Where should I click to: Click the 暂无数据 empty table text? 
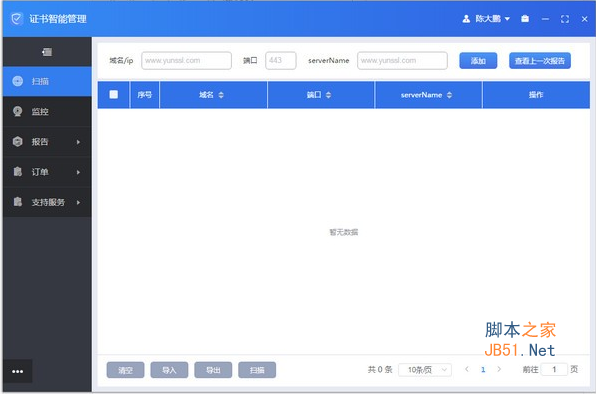(344, 232)
